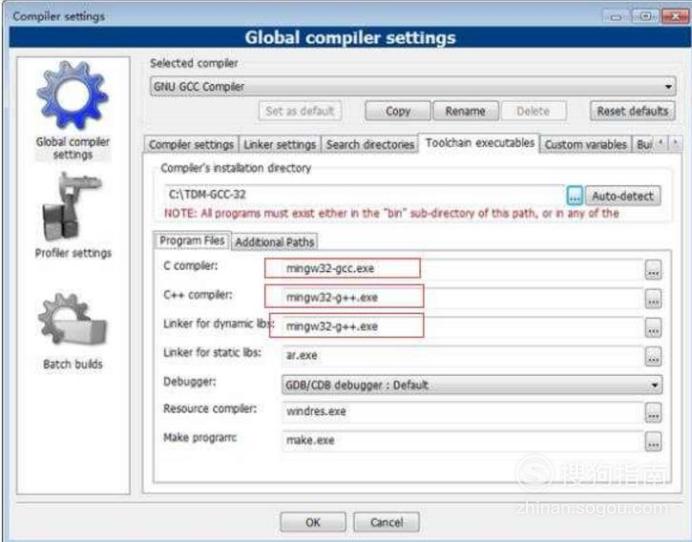The height and width of the screenshot is (542, 692).
Task: Maximize the Compiler settings window
Action: click(644, 17)
